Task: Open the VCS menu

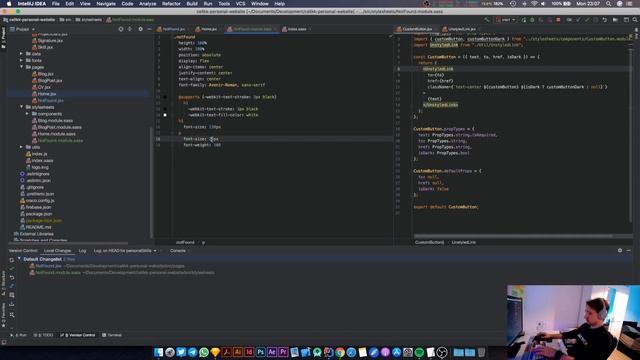Action: [x=240, y=4]
